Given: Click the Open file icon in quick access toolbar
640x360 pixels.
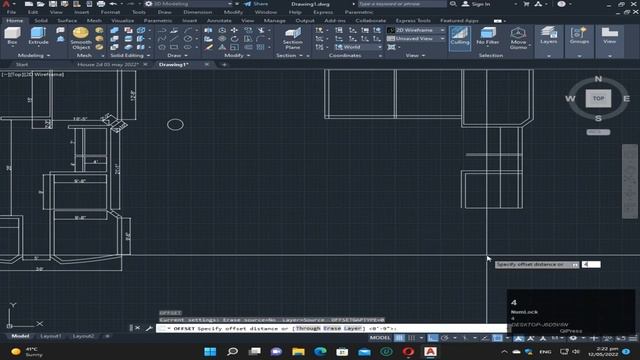Looking at the screenshot, I should pyautogui.click(x=41, y=4).
